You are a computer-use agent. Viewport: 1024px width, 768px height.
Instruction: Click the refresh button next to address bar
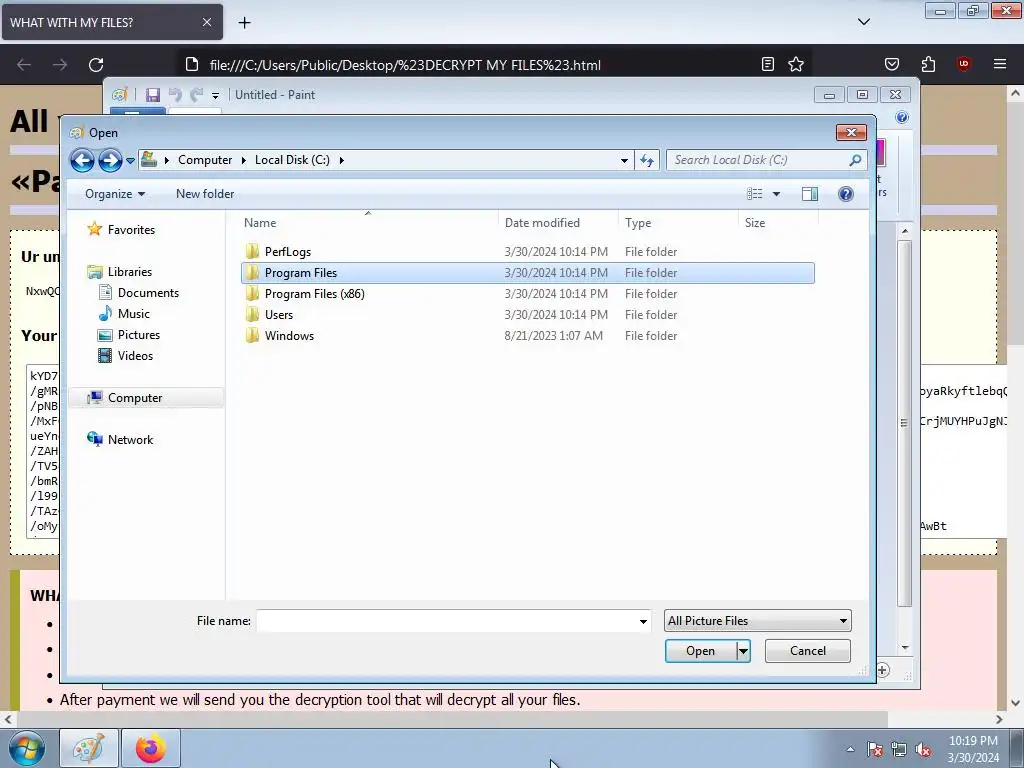(647, 160)
